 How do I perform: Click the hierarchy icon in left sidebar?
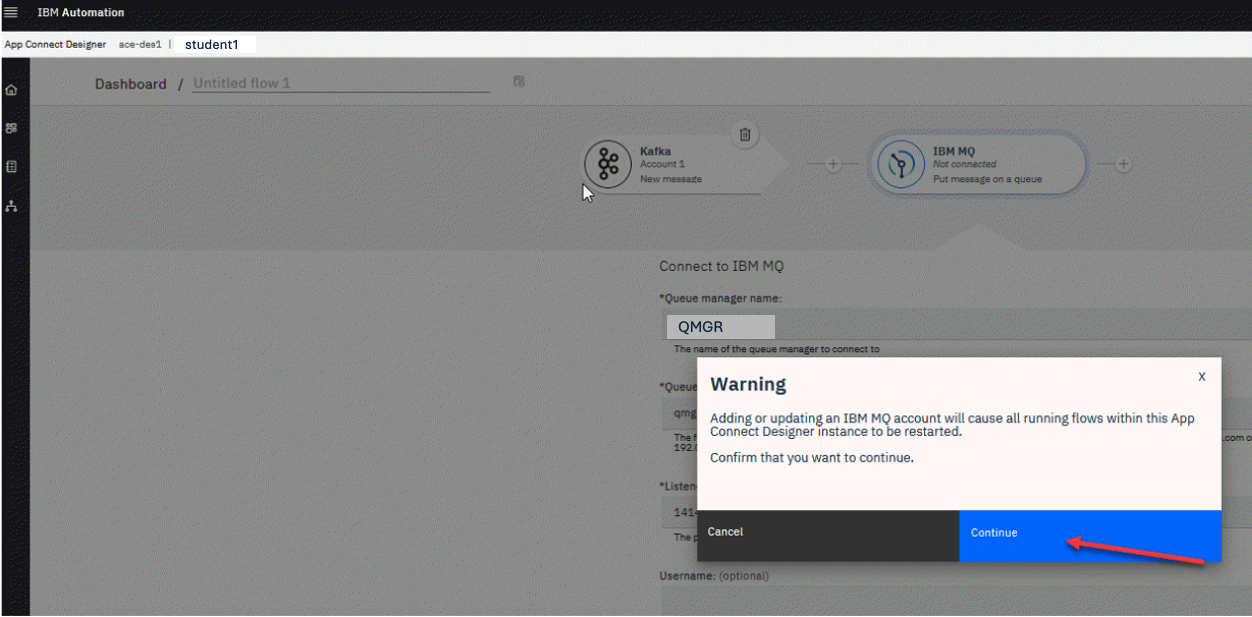(x=11, y=206)
